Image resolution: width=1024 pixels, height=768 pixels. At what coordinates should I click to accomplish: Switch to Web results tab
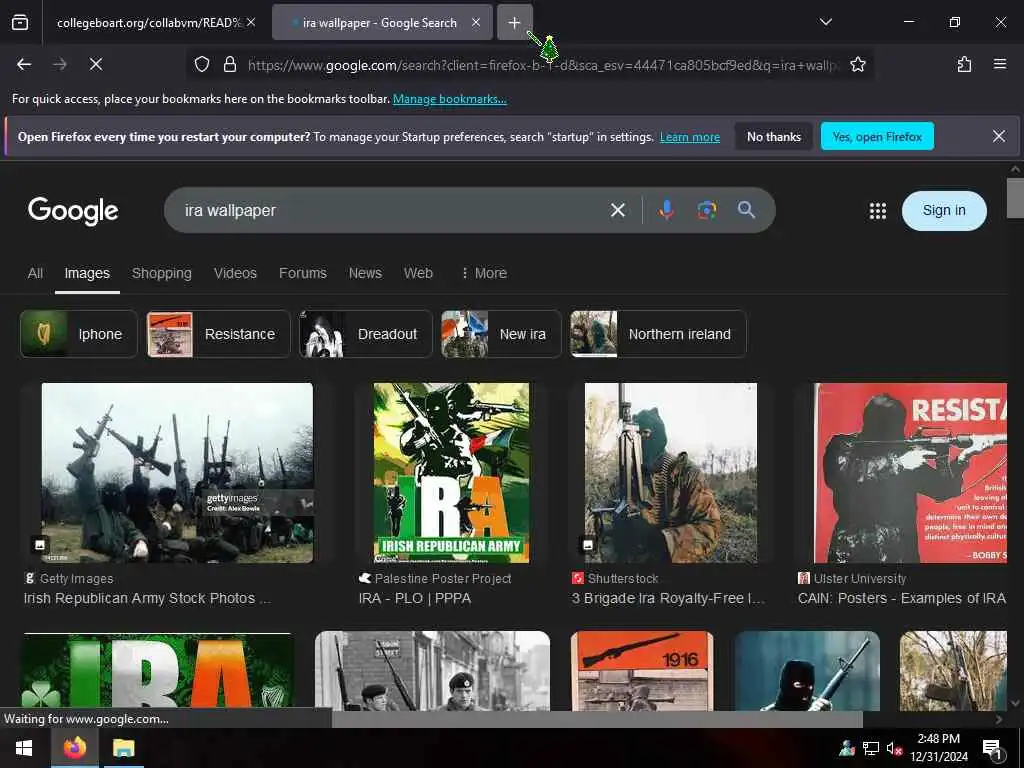(x=418, y=273)
